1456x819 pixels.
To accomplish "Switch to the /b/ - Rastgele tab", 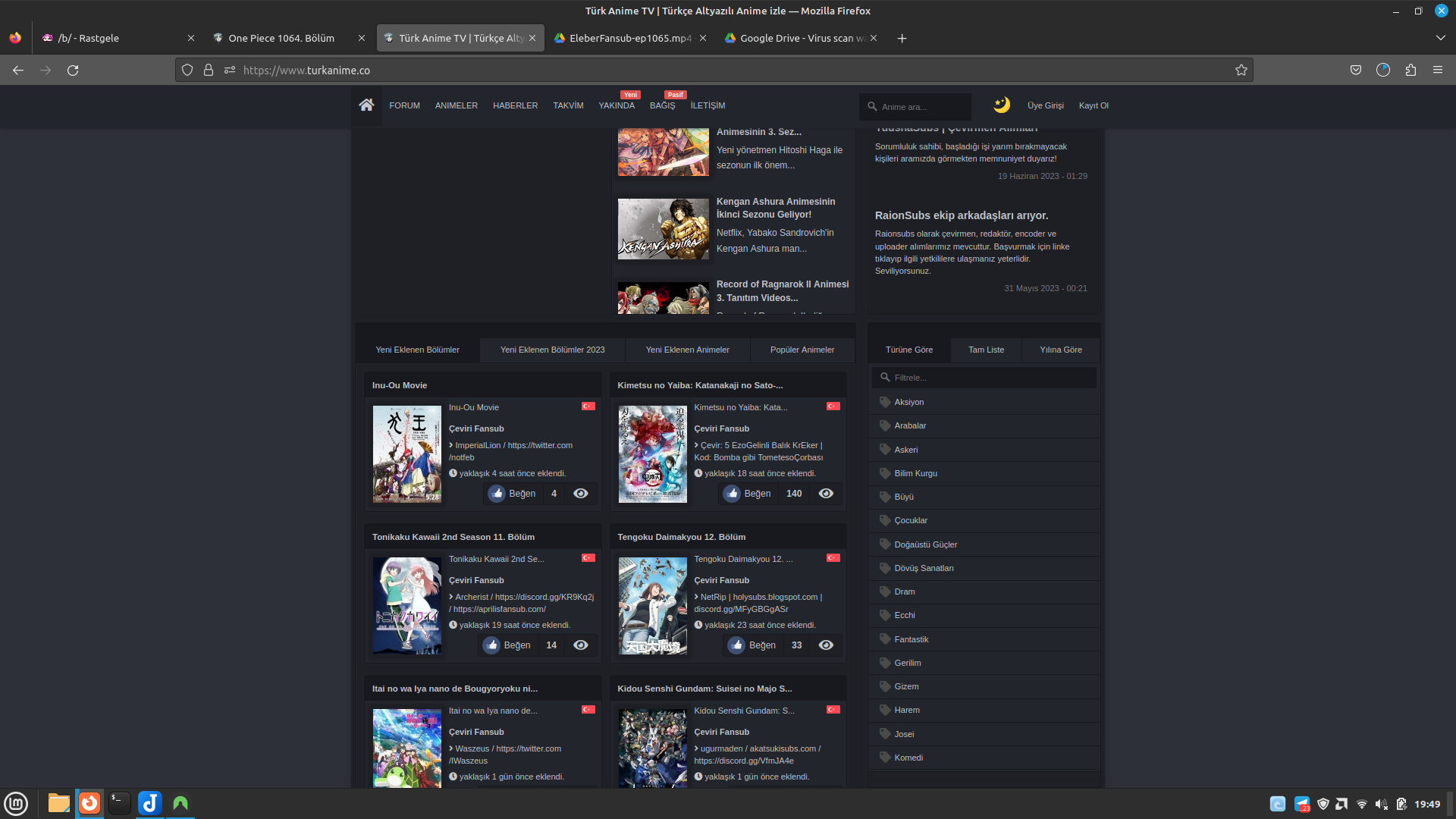I will pyautogui.click(x=118, y=38).
